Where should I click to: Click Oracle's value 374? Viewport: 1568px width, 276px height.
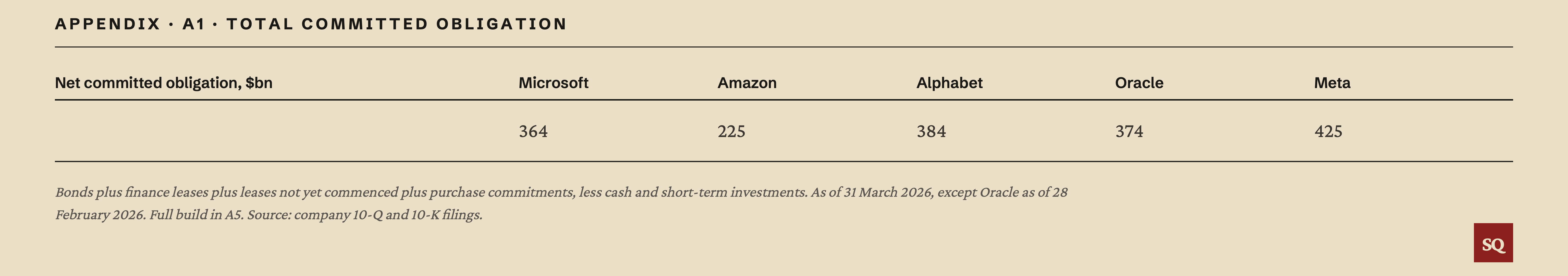1129,131
